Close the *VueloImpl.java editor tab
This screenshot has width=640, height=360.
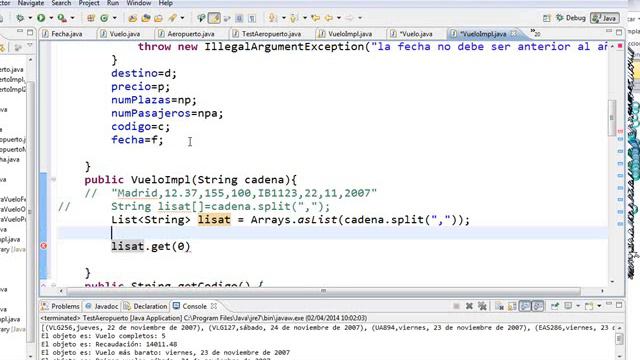513,33
